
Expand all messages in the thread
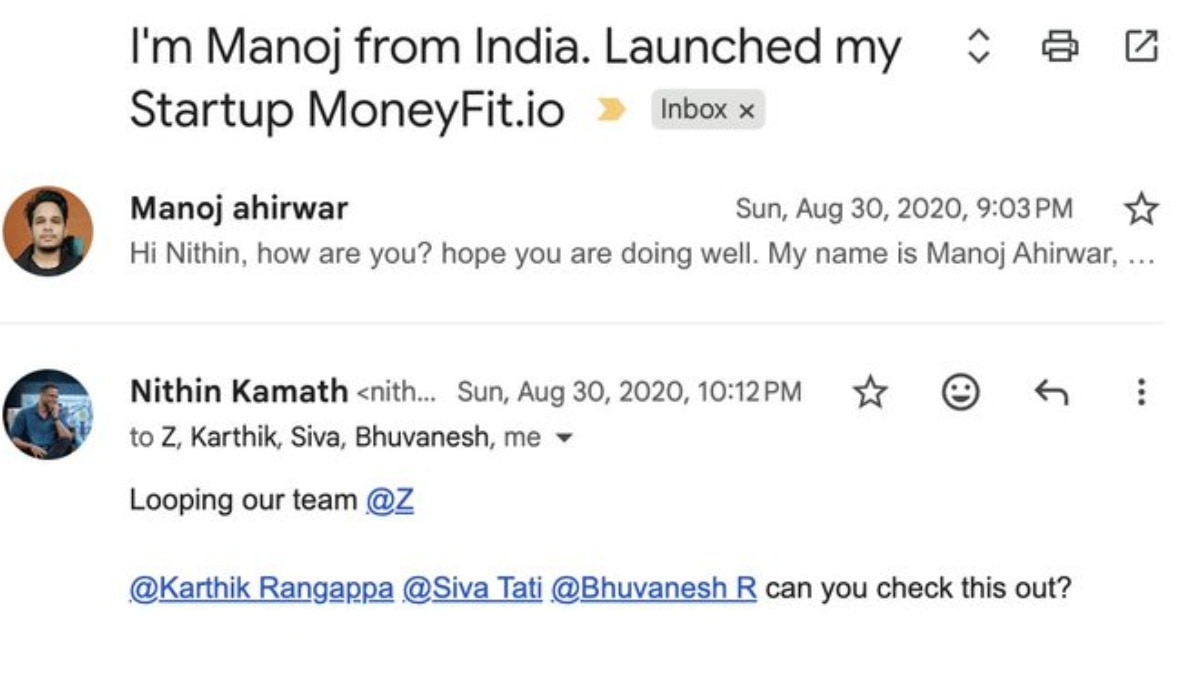979,46
